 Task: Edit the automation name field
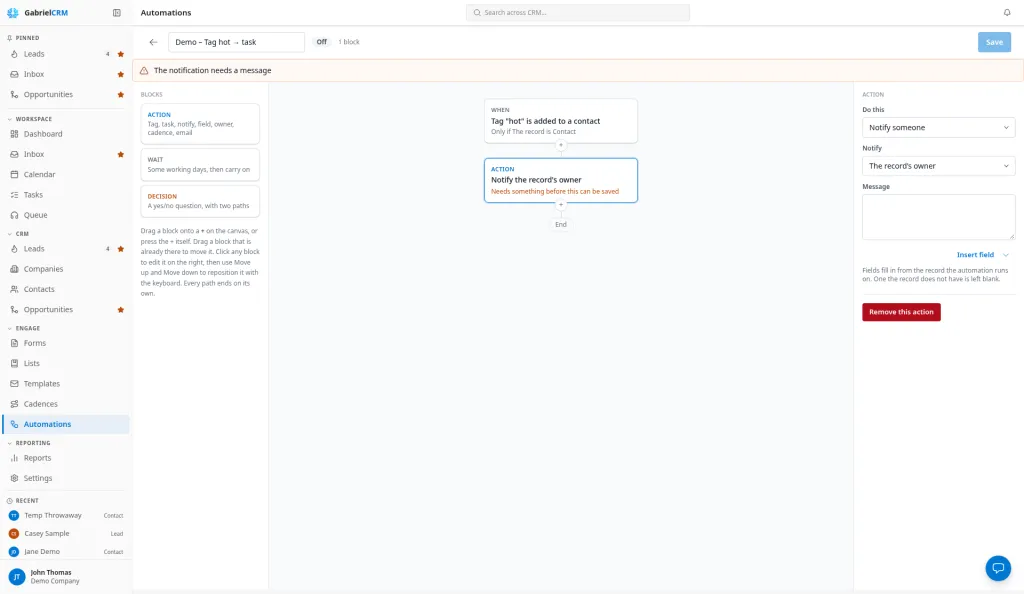(x=236, y=42)
